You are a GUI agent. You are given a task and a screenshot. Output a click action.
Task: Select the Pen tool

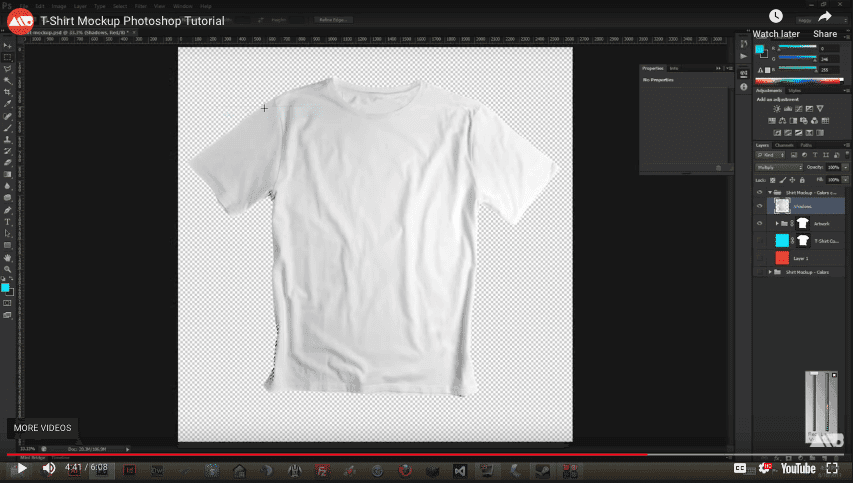(x=8, y=210)
